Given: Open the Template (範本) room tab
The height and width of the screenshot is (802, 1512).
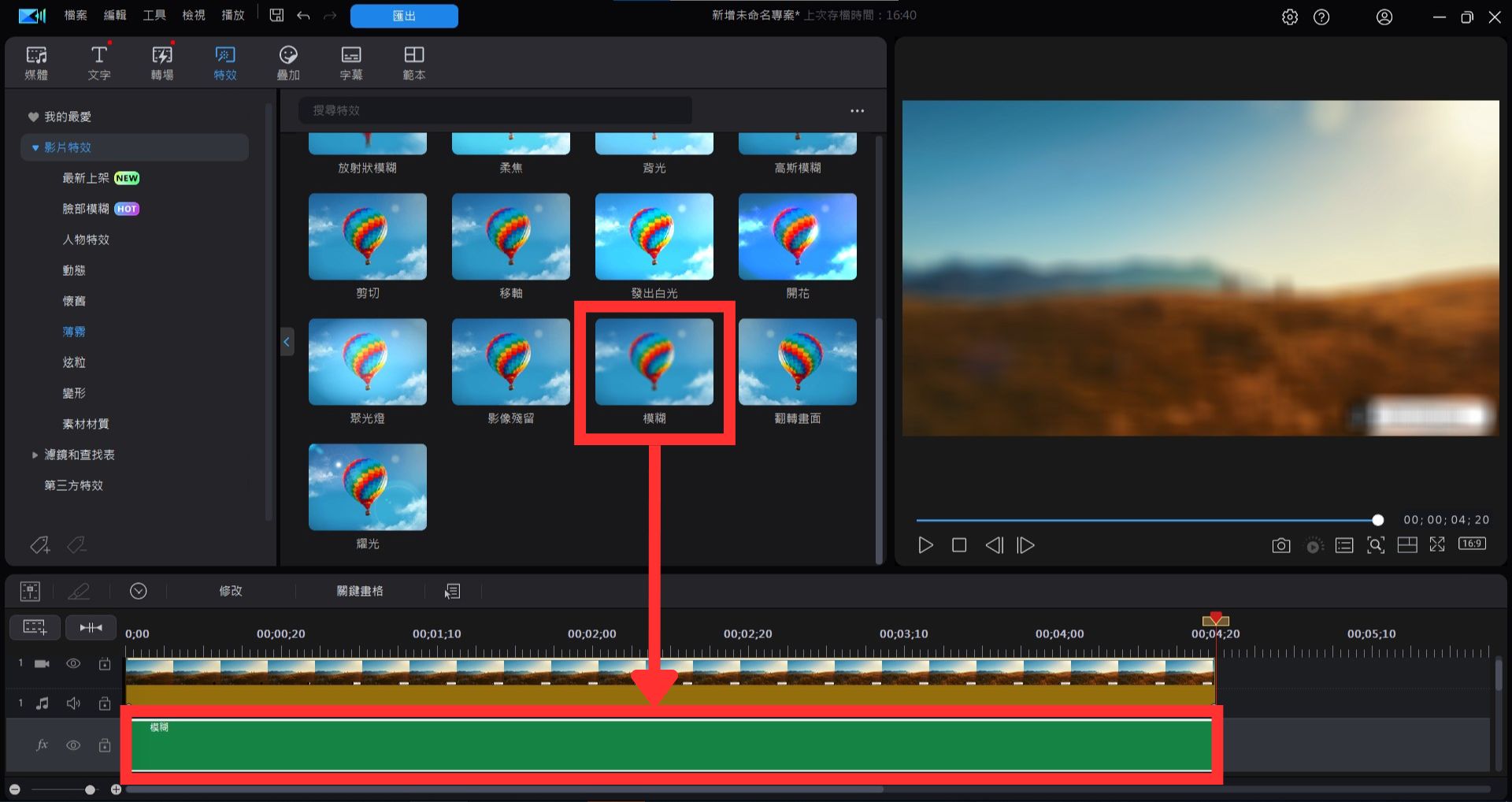Looking at the screenshot, I should [x=414, y=62].
